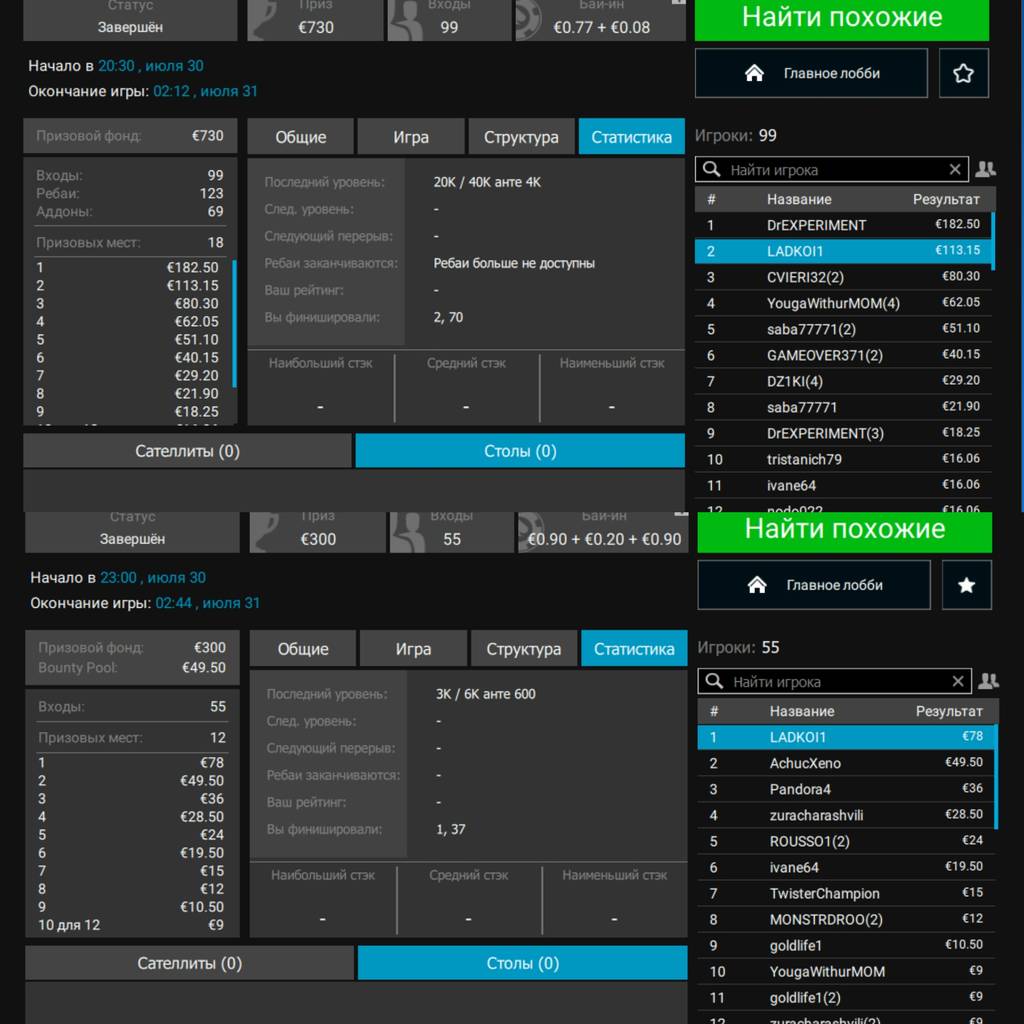Select player YougaWithurMOM(4)
The width and height of the screenshot is (1024, 1024).
[x=842, y=303]
